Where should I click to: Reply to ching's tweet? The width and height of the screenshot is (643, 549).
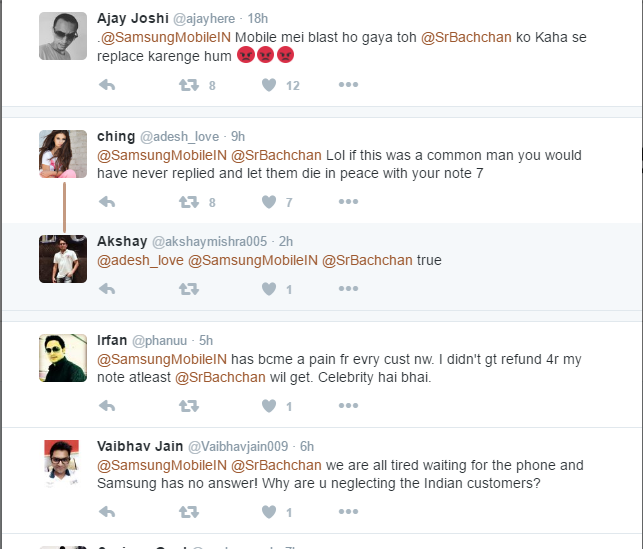click(108, 202)
